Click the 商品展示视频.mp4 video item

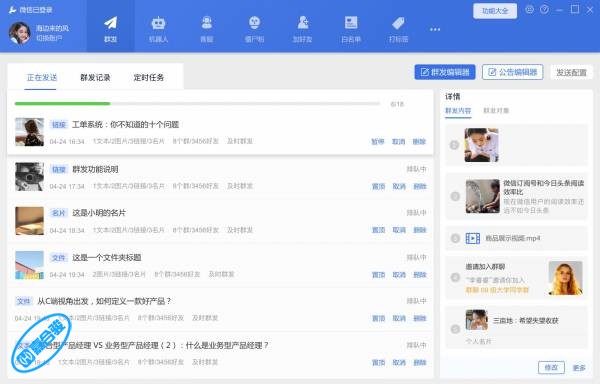516,238
